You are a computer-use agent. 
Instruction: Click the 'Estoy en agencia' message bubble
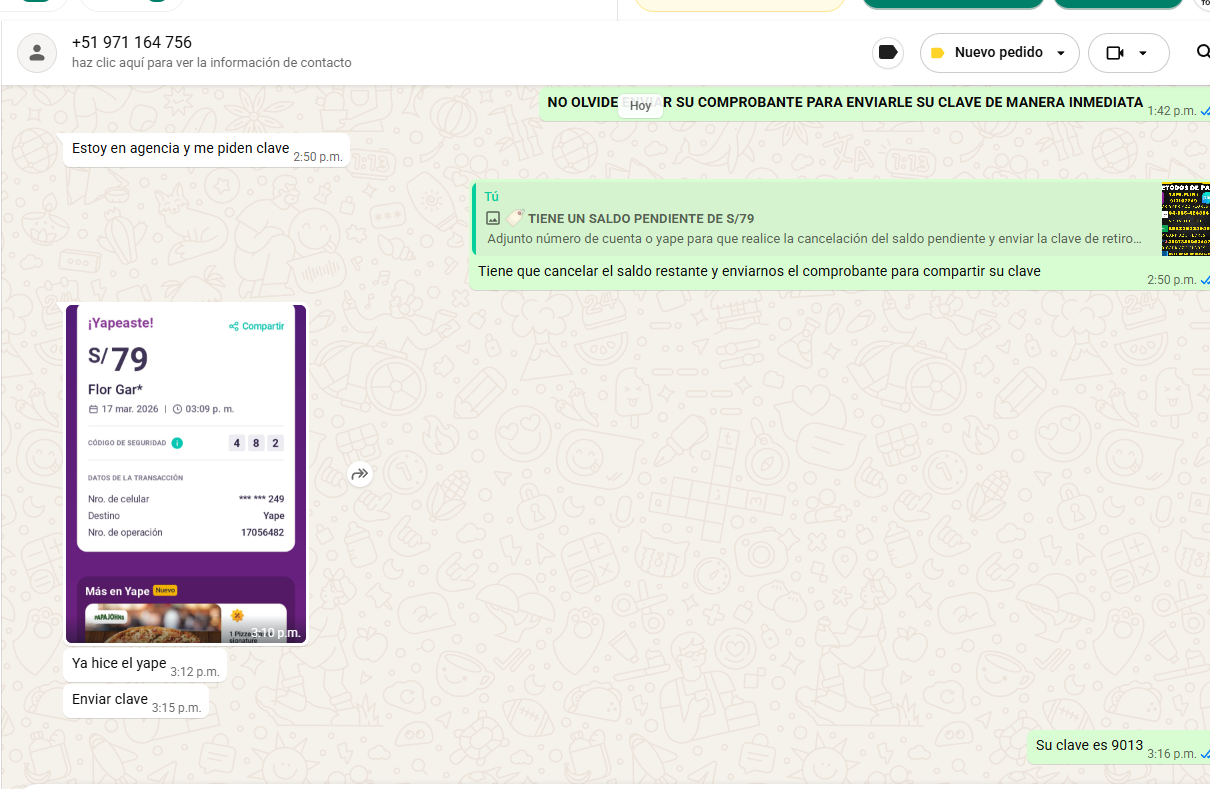point(180,148)
